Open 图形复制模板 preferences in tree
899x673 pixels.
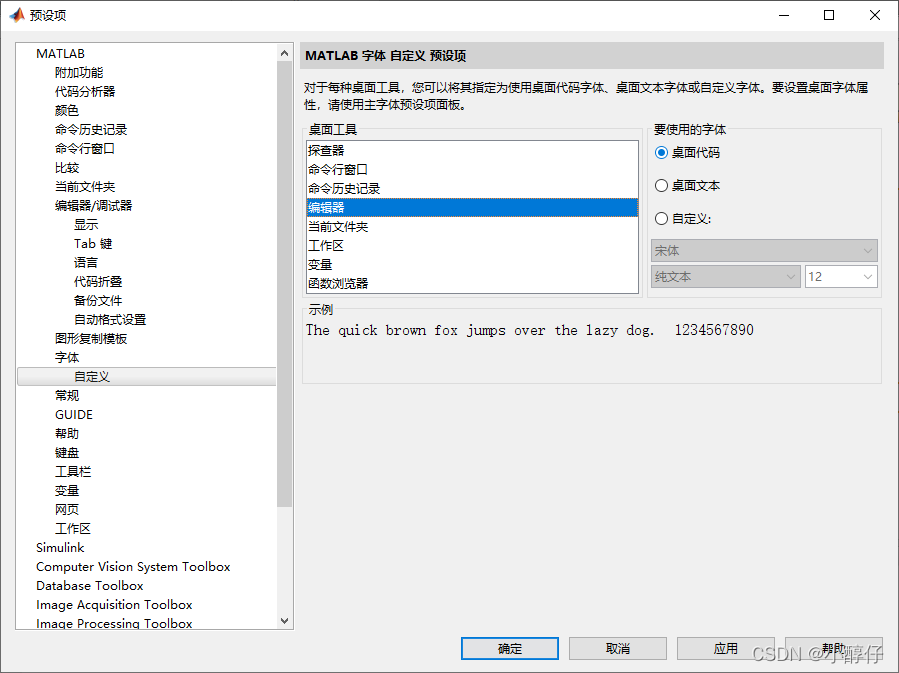tap(91, 338)
